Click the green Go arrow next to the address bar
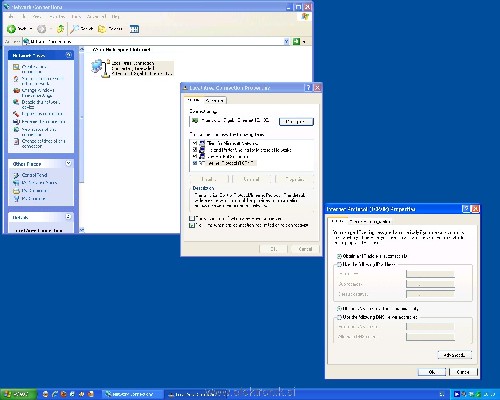Image resolution: width=500 pixels, height=400 pixels. (296, 41)
